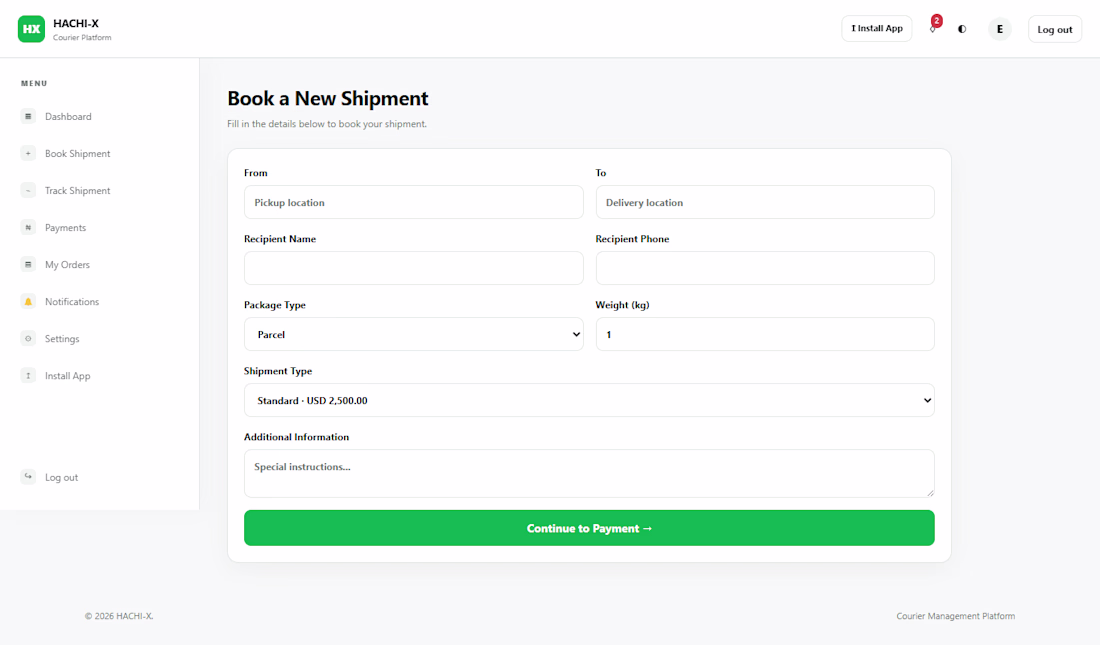Viewport: 1100px width, 645px height.
Task: Click the © 2026 HACHI-X. footer text
Action: click(x=119, y=616)
